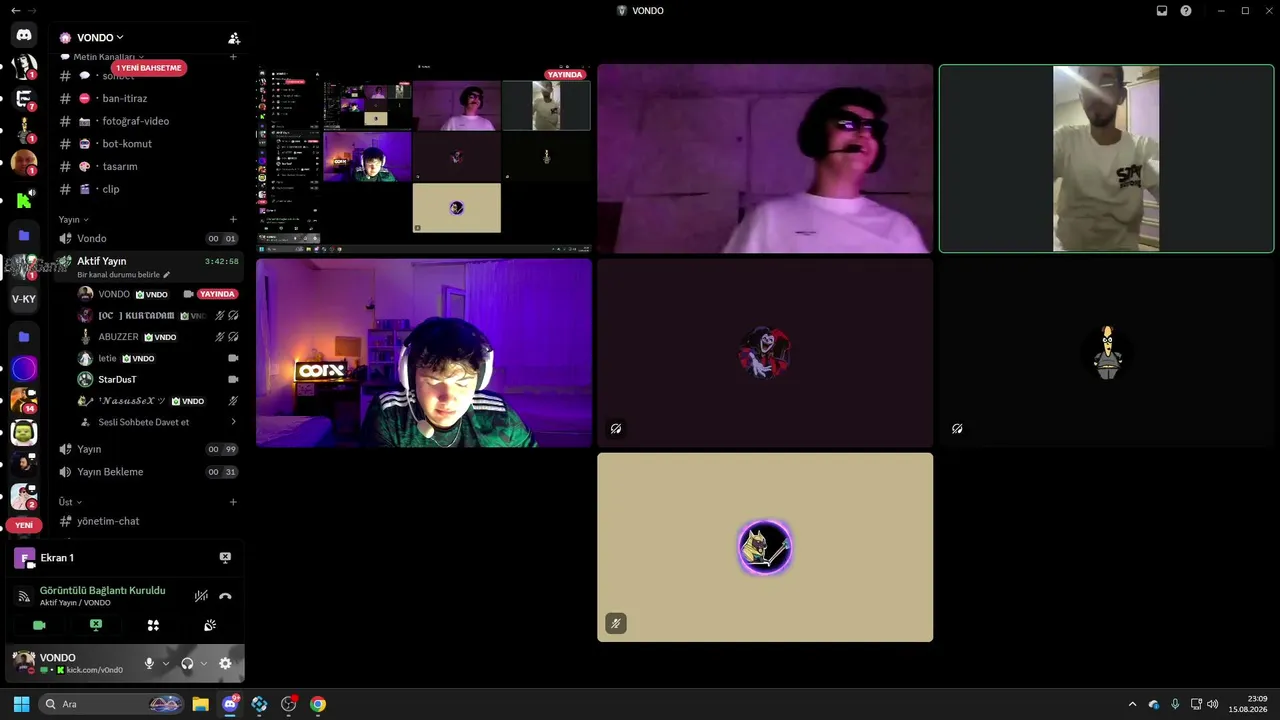This screenshot has height=720, width=1280.
Task: Open File Explorer from the taskbar
Action: point(200,704)
